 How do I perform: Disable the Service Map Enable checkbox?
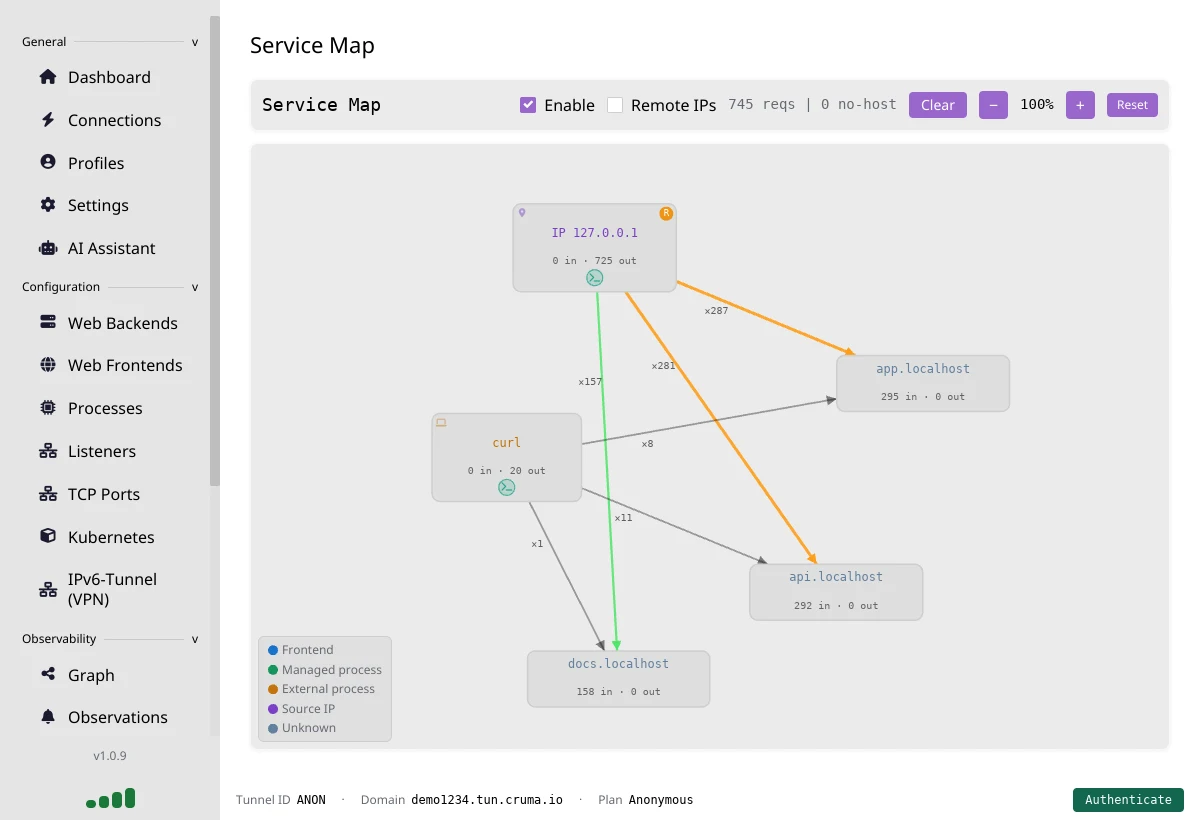pyautogui.click(x=528, y=105)
